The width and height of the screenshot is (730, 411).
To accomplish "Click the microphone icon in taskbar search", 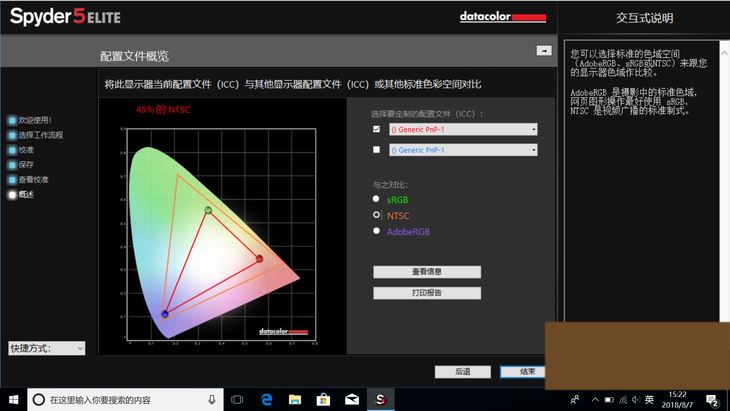I will [x=212, y=400].
